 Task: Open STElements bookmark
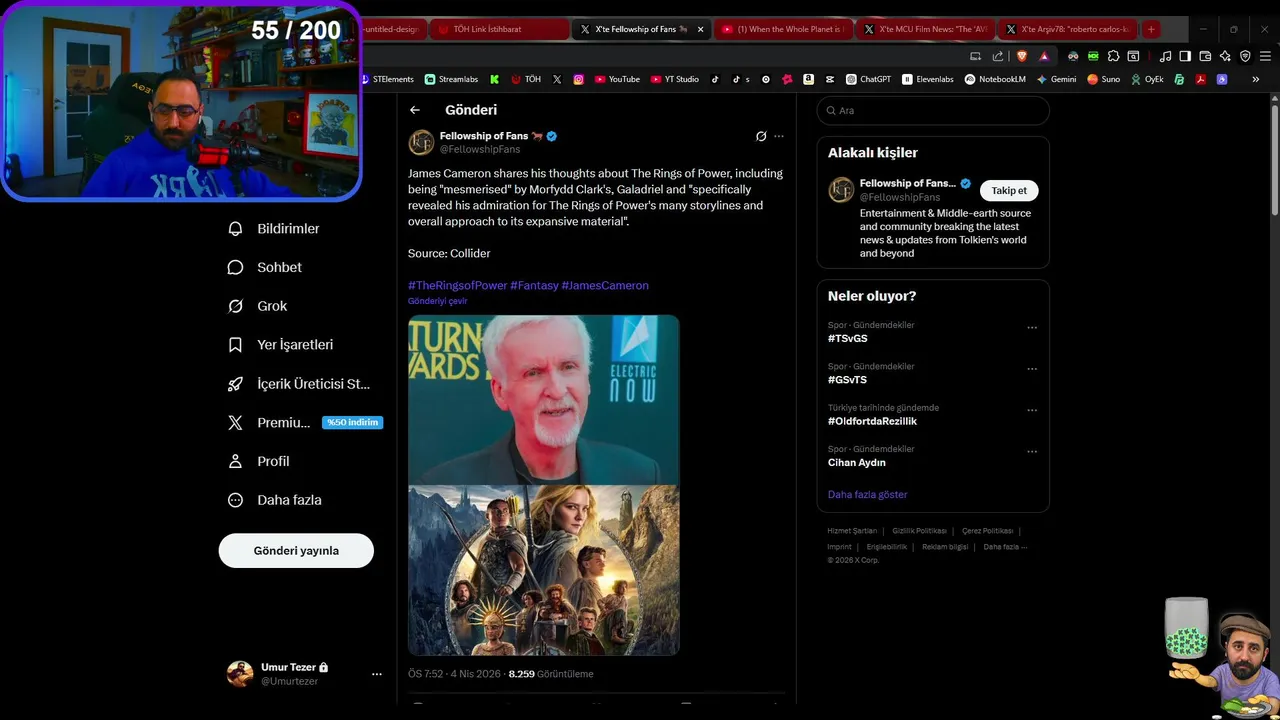tap(386, 79)
